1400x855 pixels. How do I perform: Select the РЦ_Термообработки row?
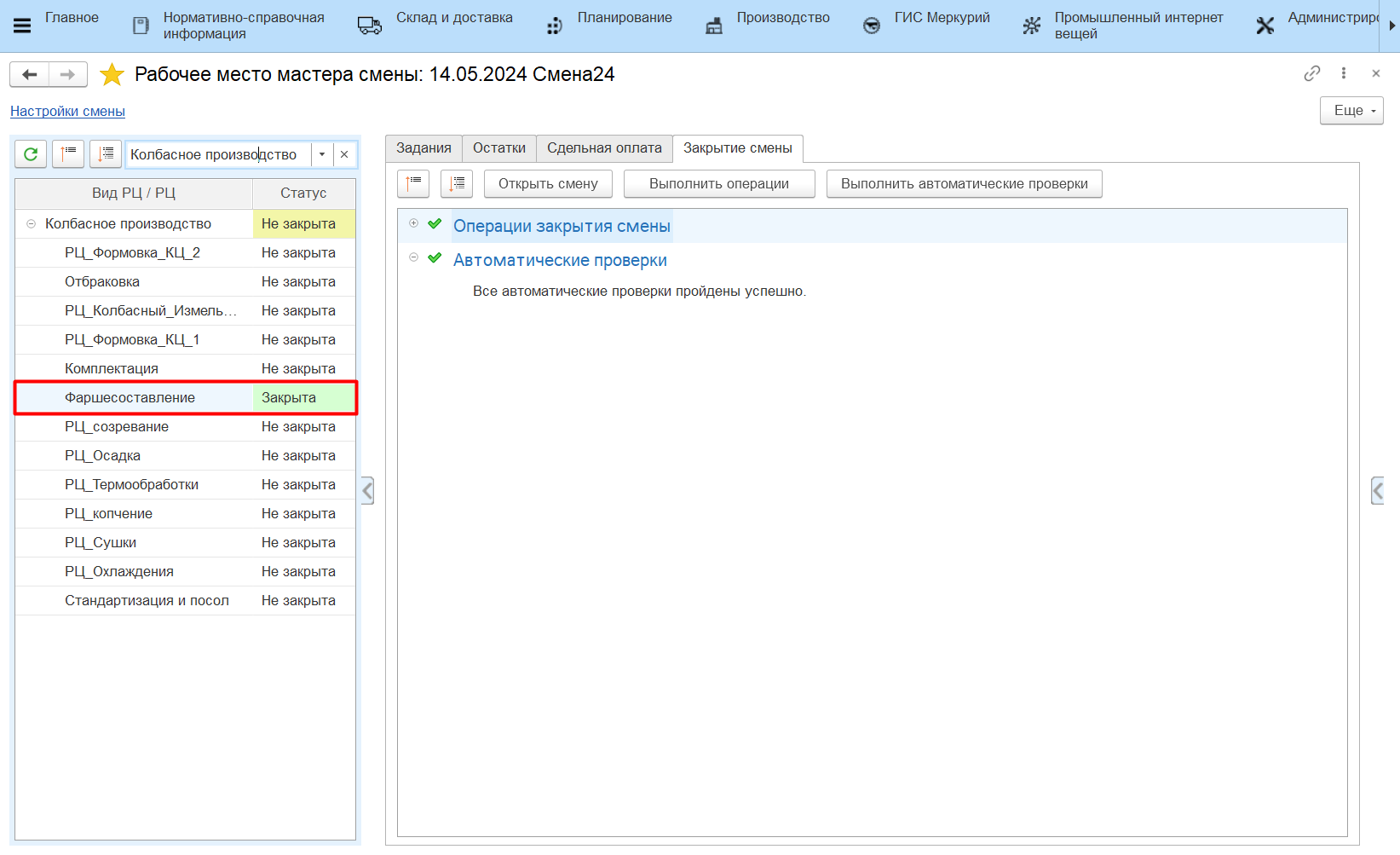[x=131, y=485]
